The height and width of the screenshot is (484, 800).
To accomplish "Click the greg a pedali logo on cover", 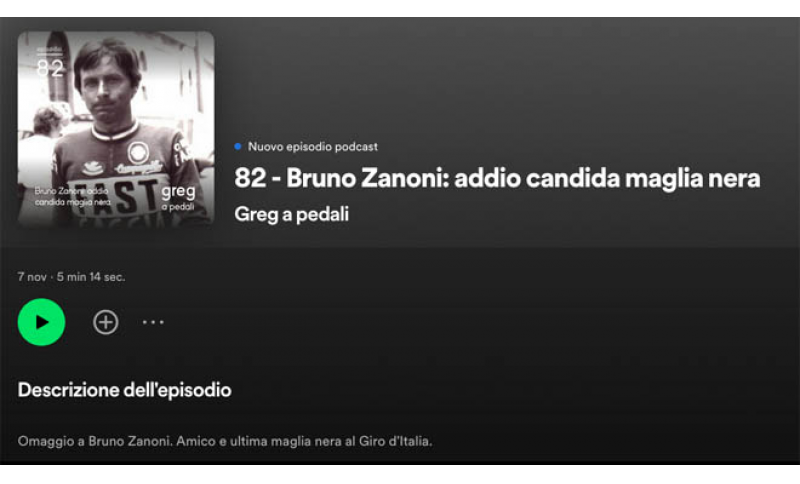I will point(178,198).
